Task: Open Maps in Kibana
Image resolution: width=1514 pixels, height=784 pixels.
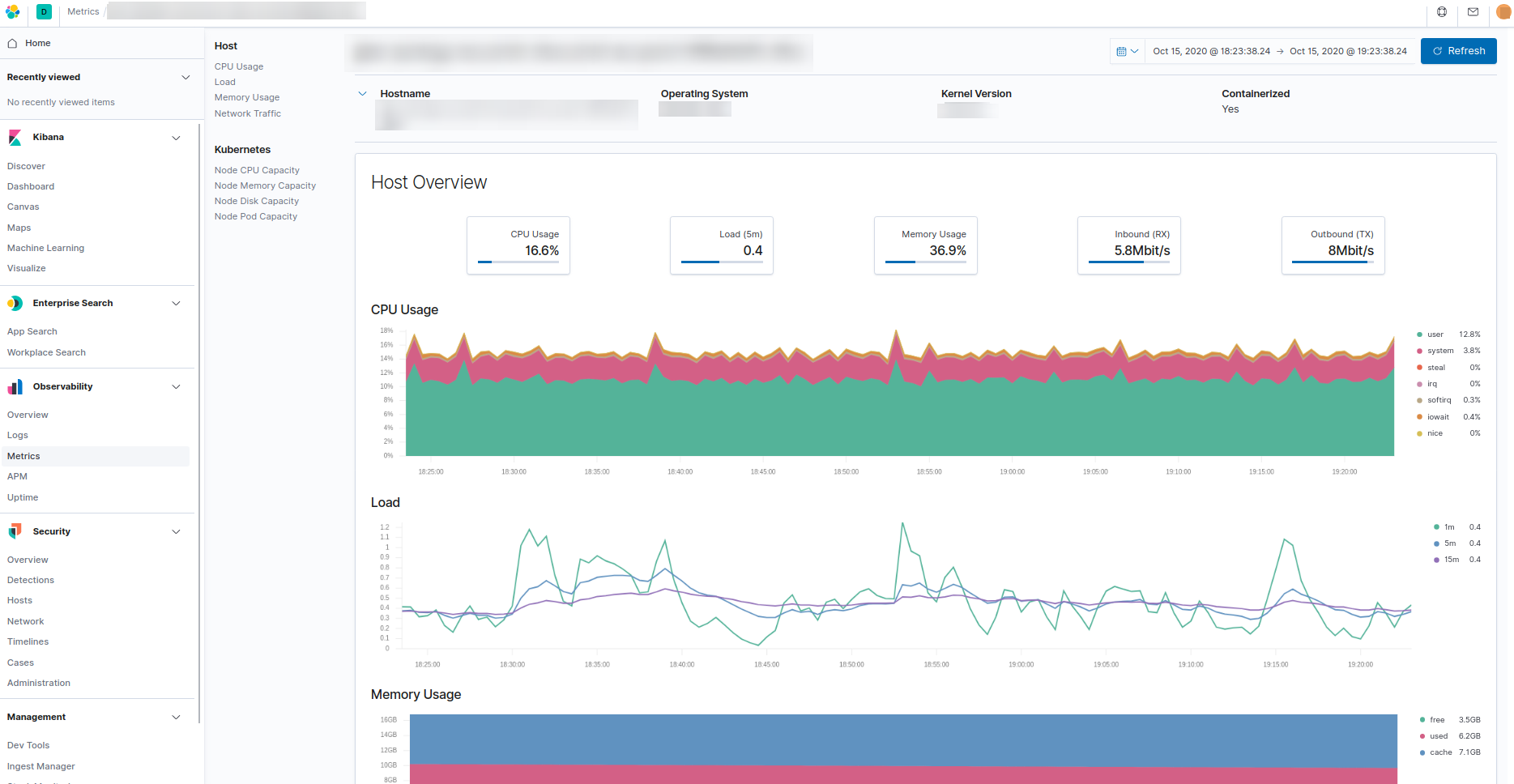Action: (x=19, y=228)
